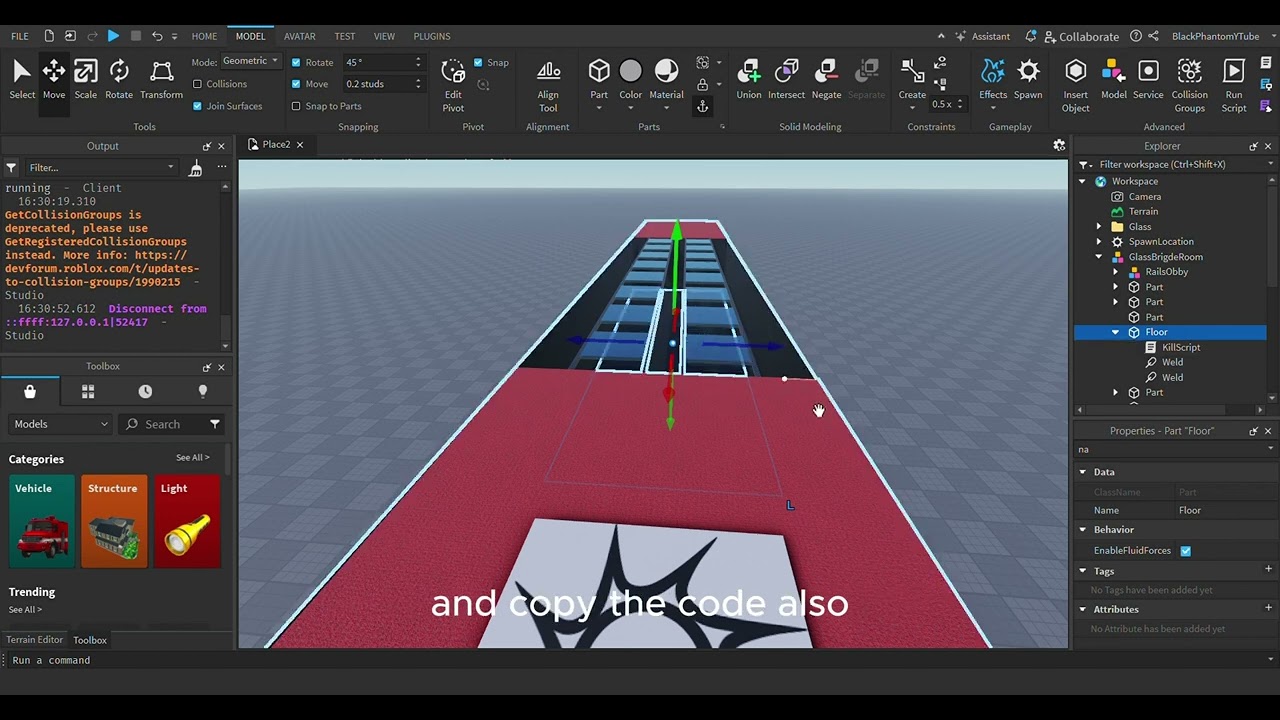Click the Run Script button
The height and width of the screenshot is (720, 1280).
point(1234,85)
